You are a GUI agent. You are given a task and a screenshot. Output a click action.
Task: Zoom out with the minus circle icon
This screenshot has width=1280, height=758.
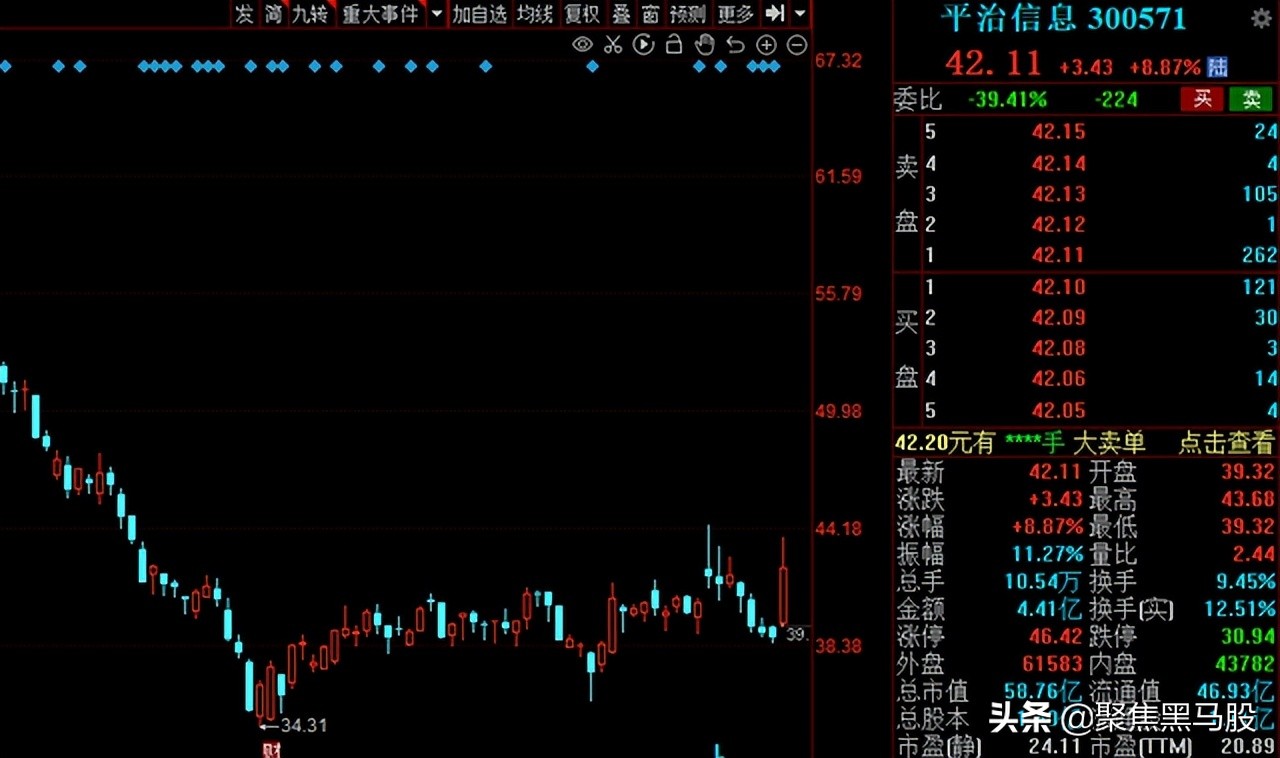coord(797,44)
